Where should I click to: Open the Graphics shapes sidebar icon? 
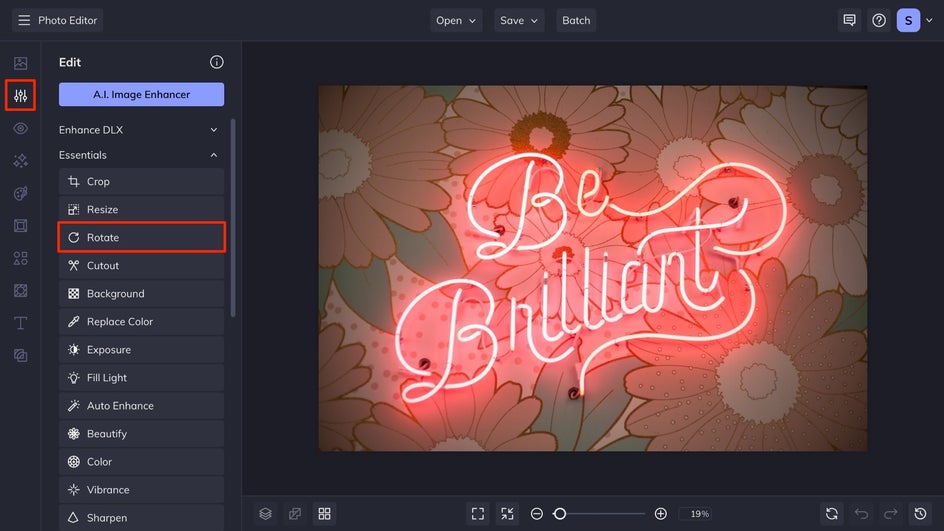pyautogui.click(x=20, y=258)
